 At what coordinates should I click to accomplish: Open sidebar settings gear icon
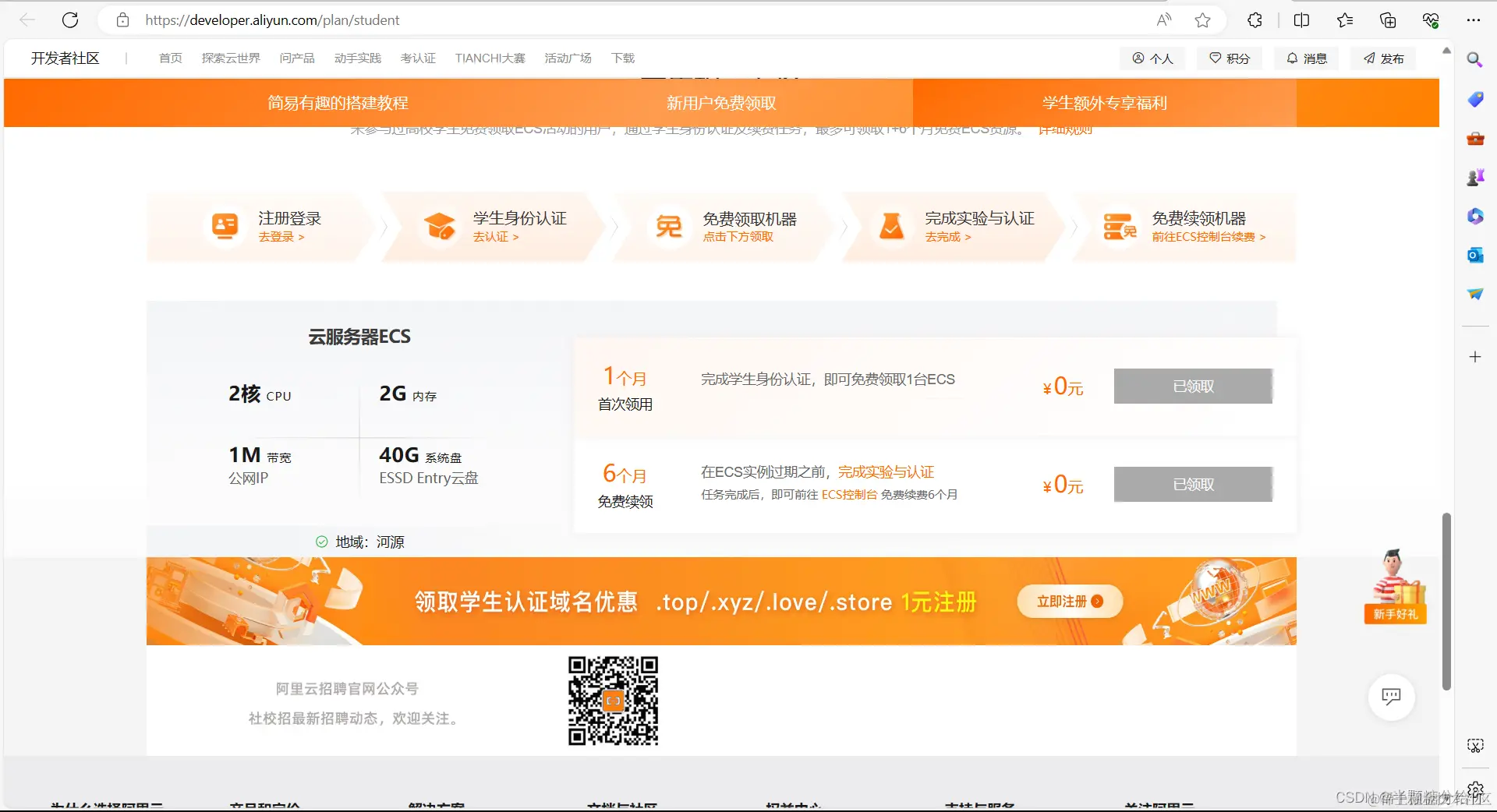point(1474,789)
